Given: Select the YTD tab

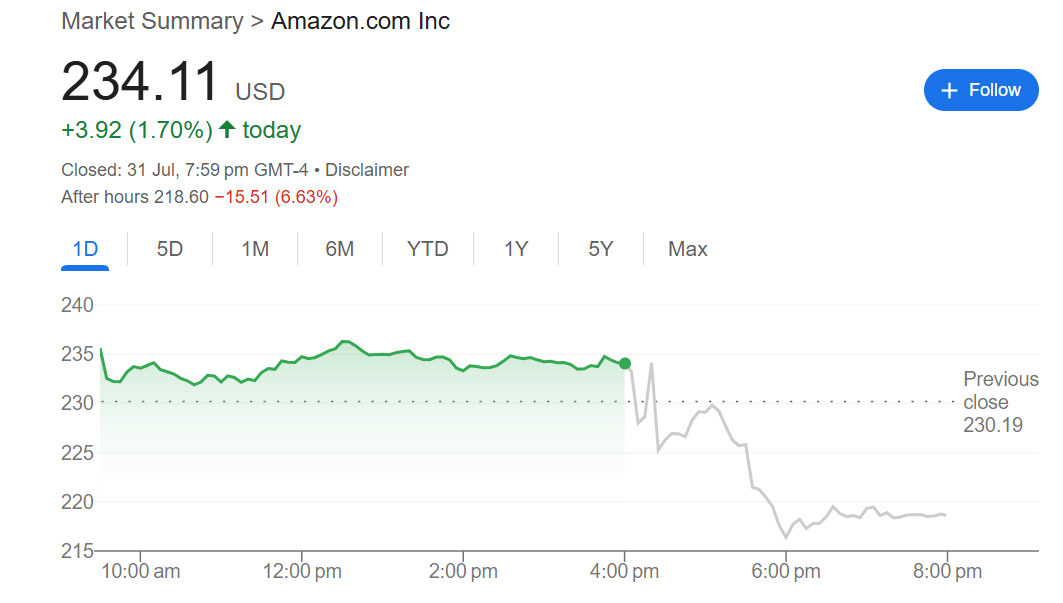Looking at the screenshot, I should (428, 249).
